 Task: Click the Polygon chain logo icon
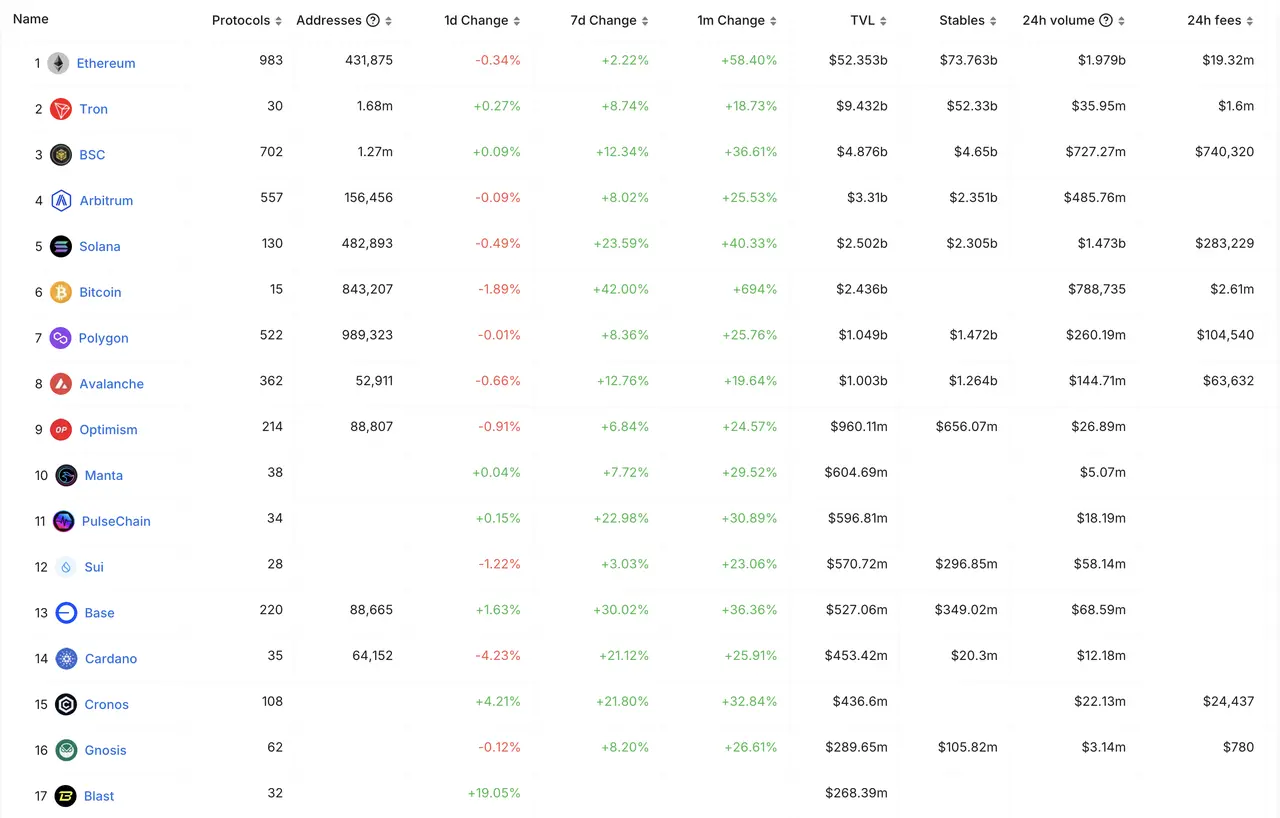61,338
